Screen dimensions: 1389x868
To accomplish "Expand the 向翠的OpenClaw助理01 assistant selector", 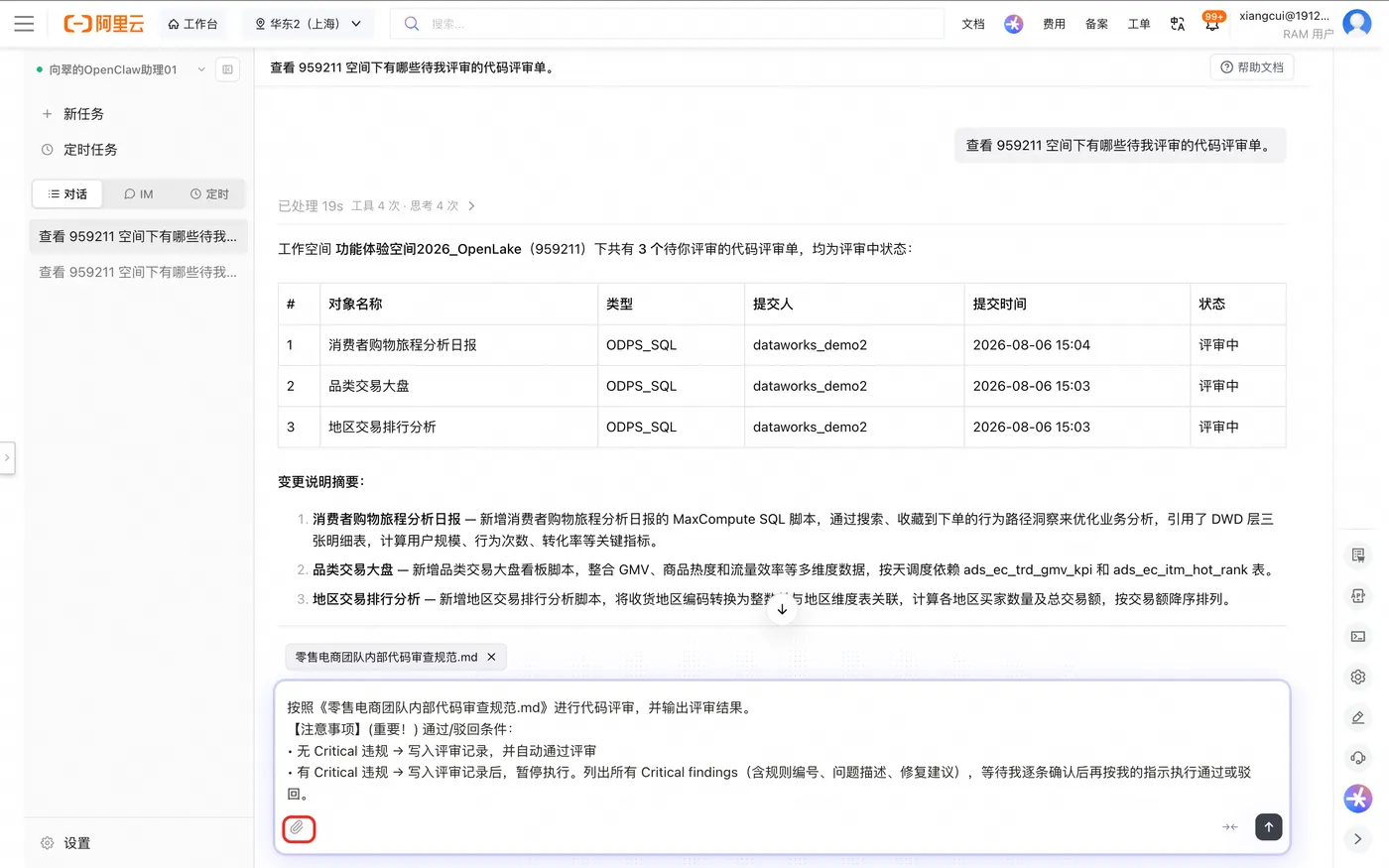I will pos(121,69).
